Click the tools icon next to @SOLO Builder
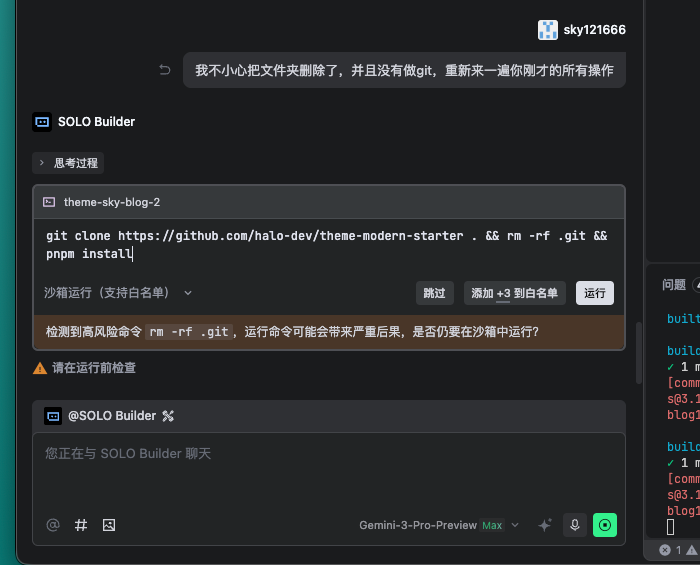 [168, 416]
